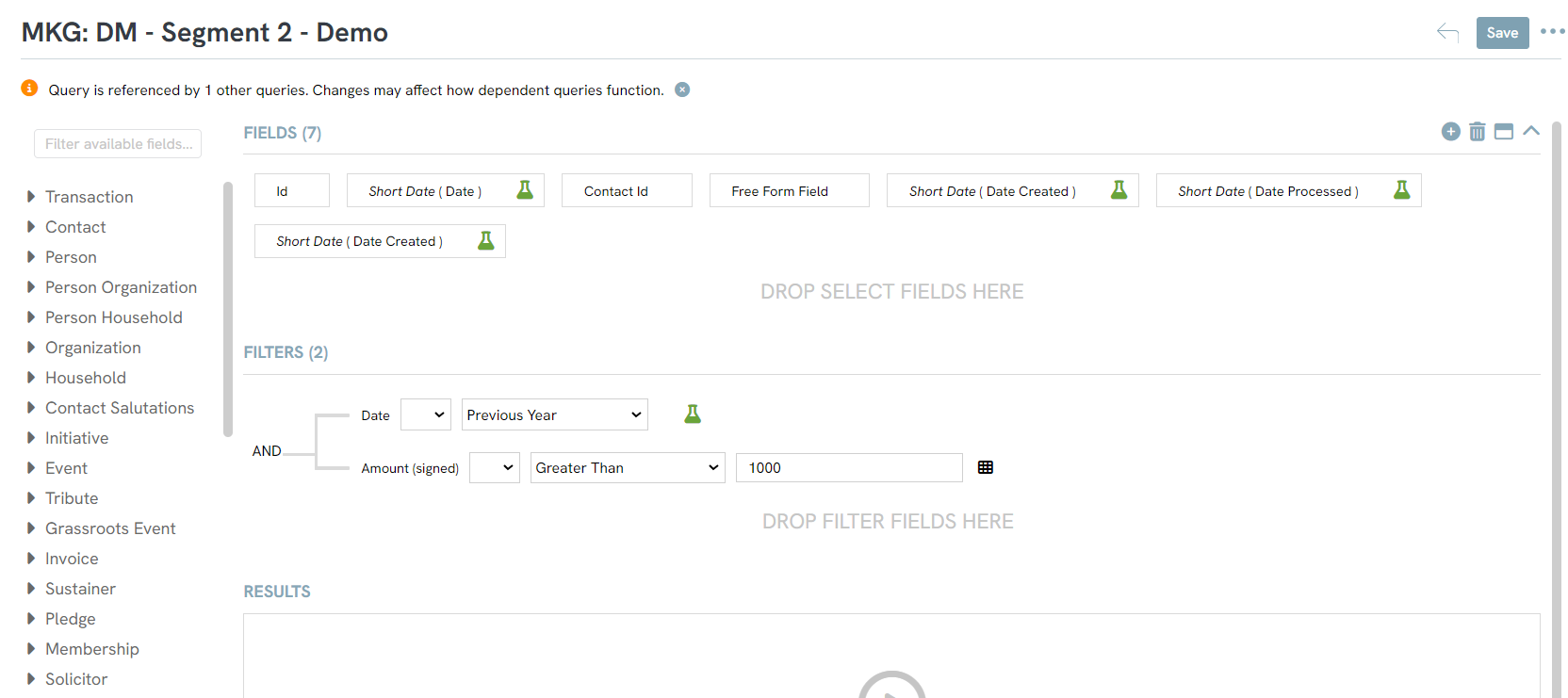Click the amount value field showing 1000
The width and height of the screenshot is (1568, 698).
click(x=849, y=467)
